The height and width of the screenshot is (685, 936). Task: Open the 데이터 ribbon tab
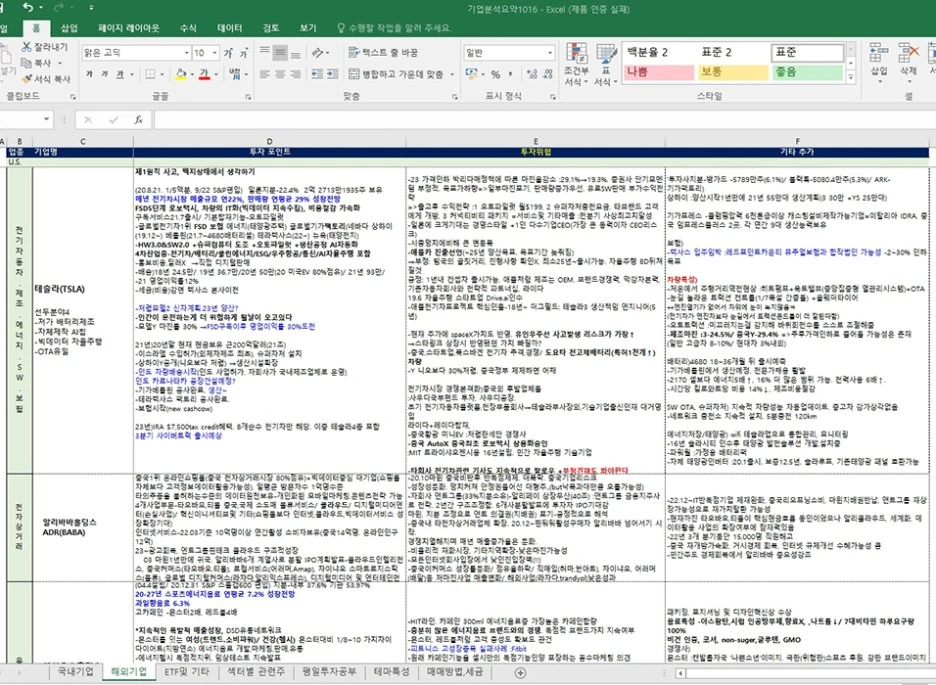230,28
